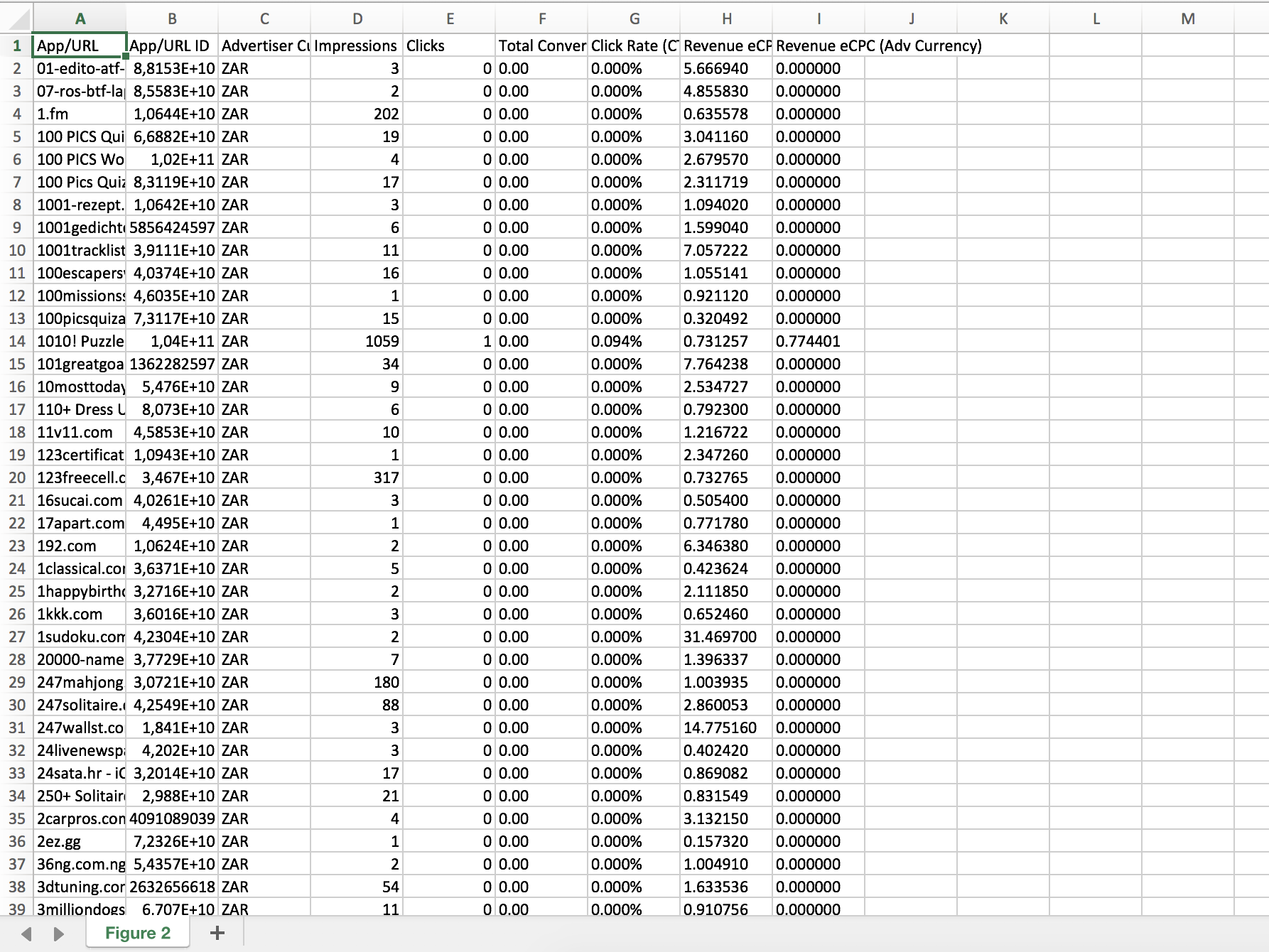Click the ID cell '1362282597'
The width and height of the screenshot is (1269, 952).
click(x=173, y=364)
